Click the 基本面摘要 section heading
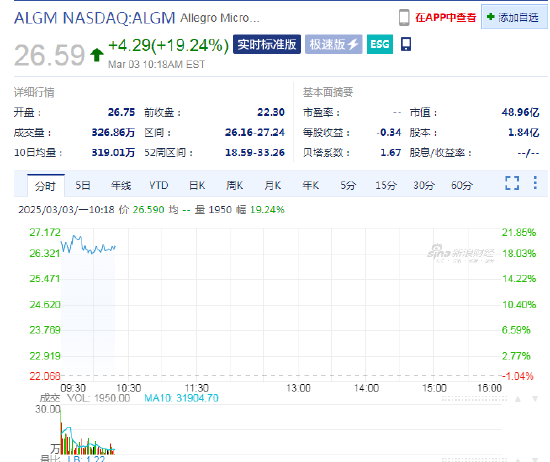550x462 pixels. pos(328,92)
